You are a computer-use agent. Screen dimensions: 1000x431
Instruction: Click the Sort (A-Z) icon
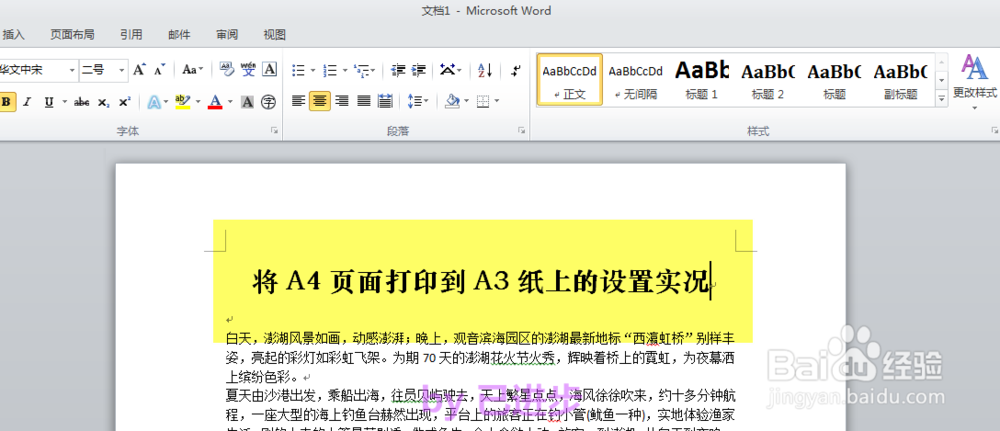click(485, 70)
